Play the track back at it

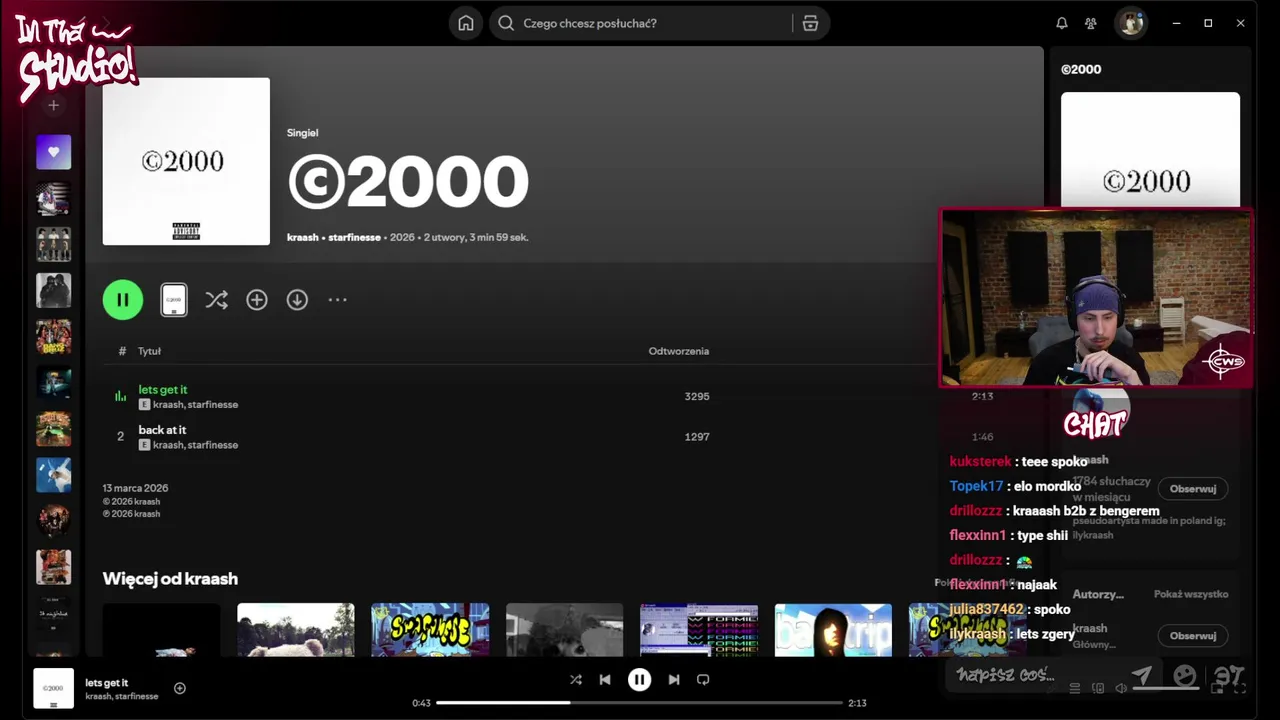162,430
